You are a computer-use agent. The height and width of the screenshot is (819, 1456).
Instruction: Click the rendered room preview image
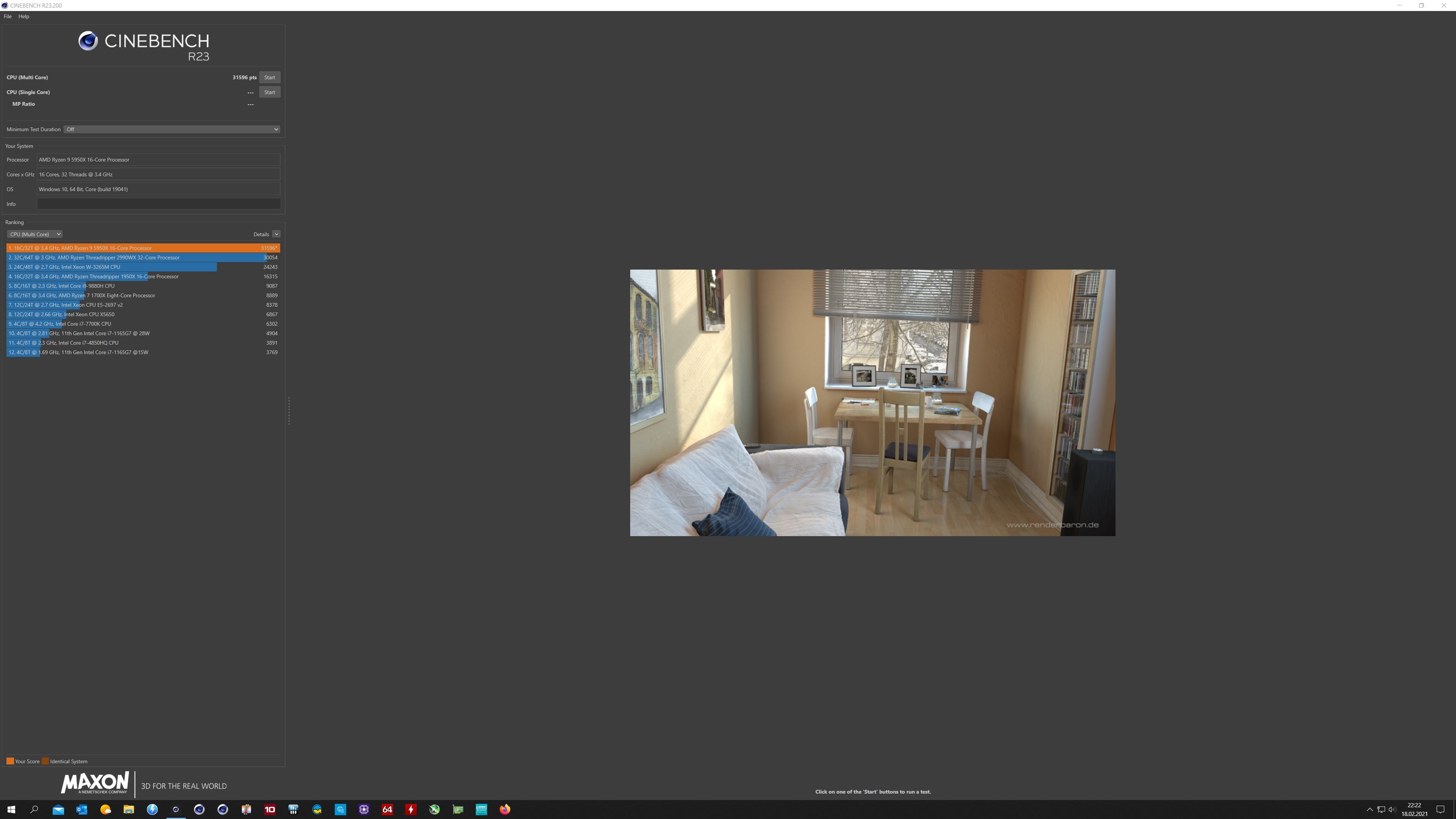click(x=872, y=402)
